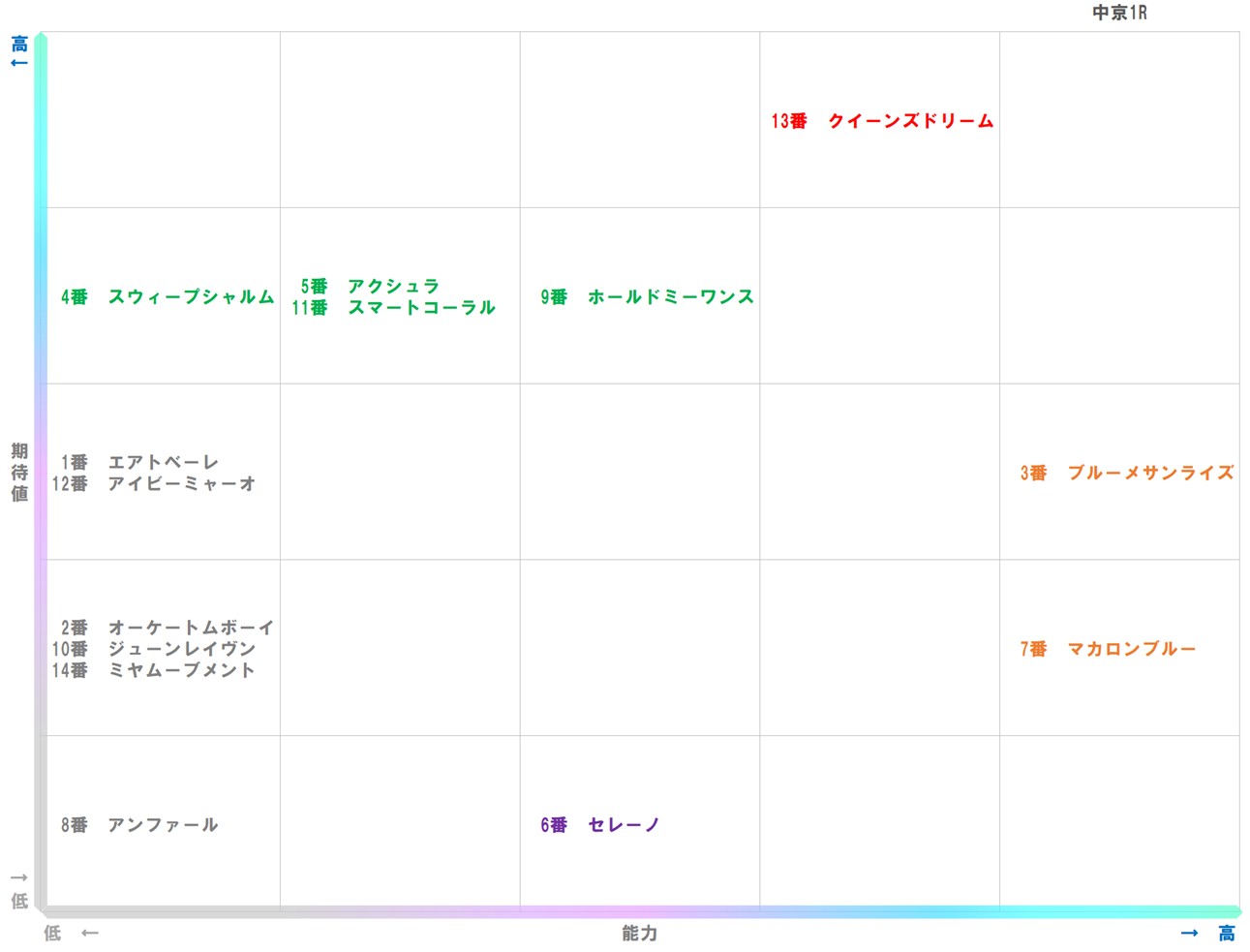The image size is (1250, 952).
Task: Select horse 13番 クイーンズドリーム in red
Action: (881, 121)
